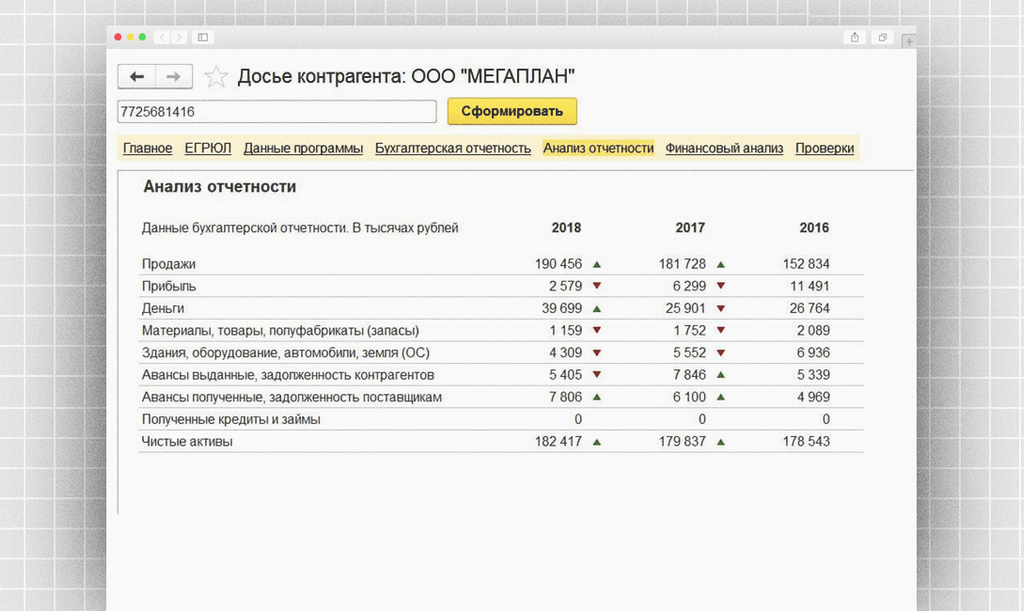
Task: Click the 5 339 advances value
Action: point(813,375)
